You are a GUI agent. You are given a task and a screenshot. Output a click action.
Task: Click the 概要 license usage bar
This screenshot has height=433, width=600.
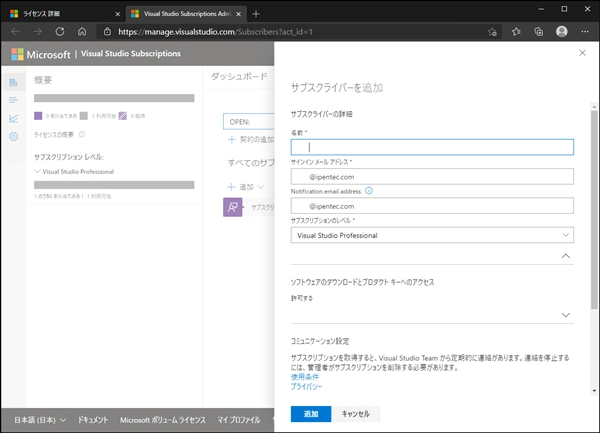(114, 98)
